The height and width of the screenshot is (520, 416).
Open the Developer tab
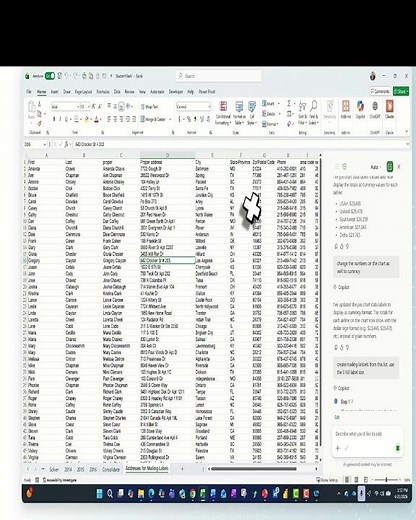tap(176, 92)
